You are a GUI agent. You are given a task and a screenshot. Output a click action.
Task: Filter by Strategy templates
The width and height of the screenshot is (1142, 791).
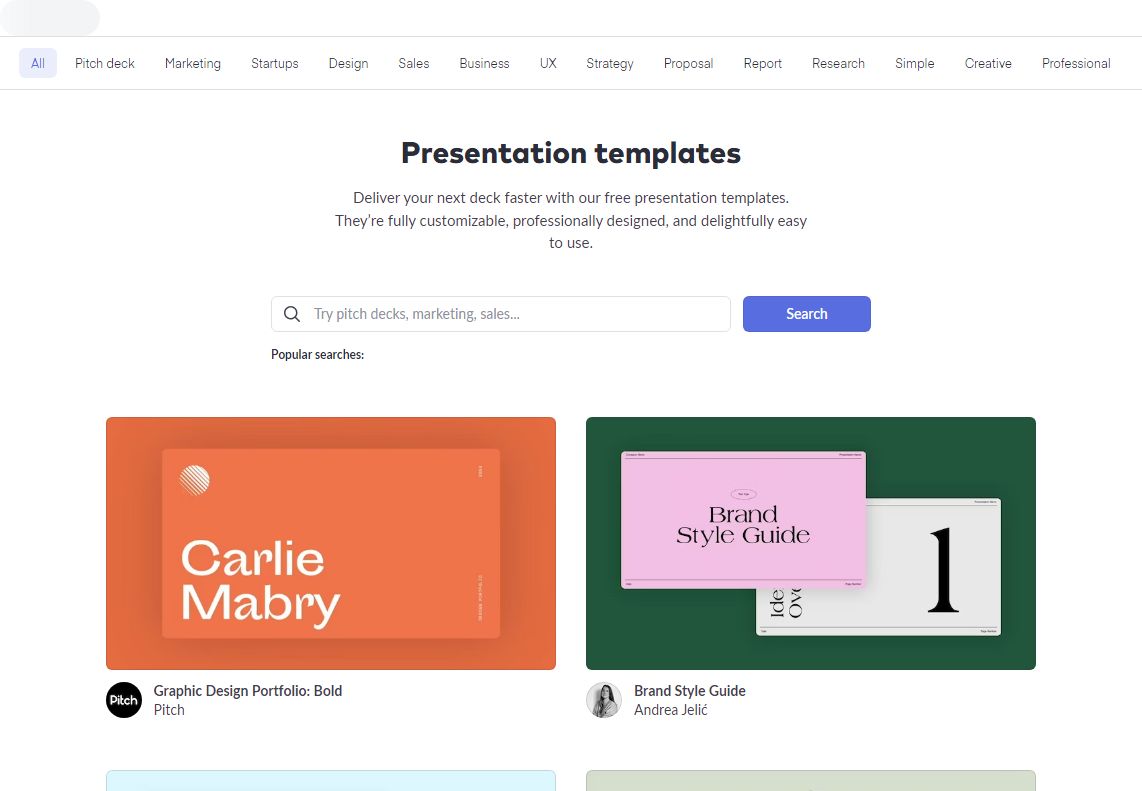pos(610,63)
